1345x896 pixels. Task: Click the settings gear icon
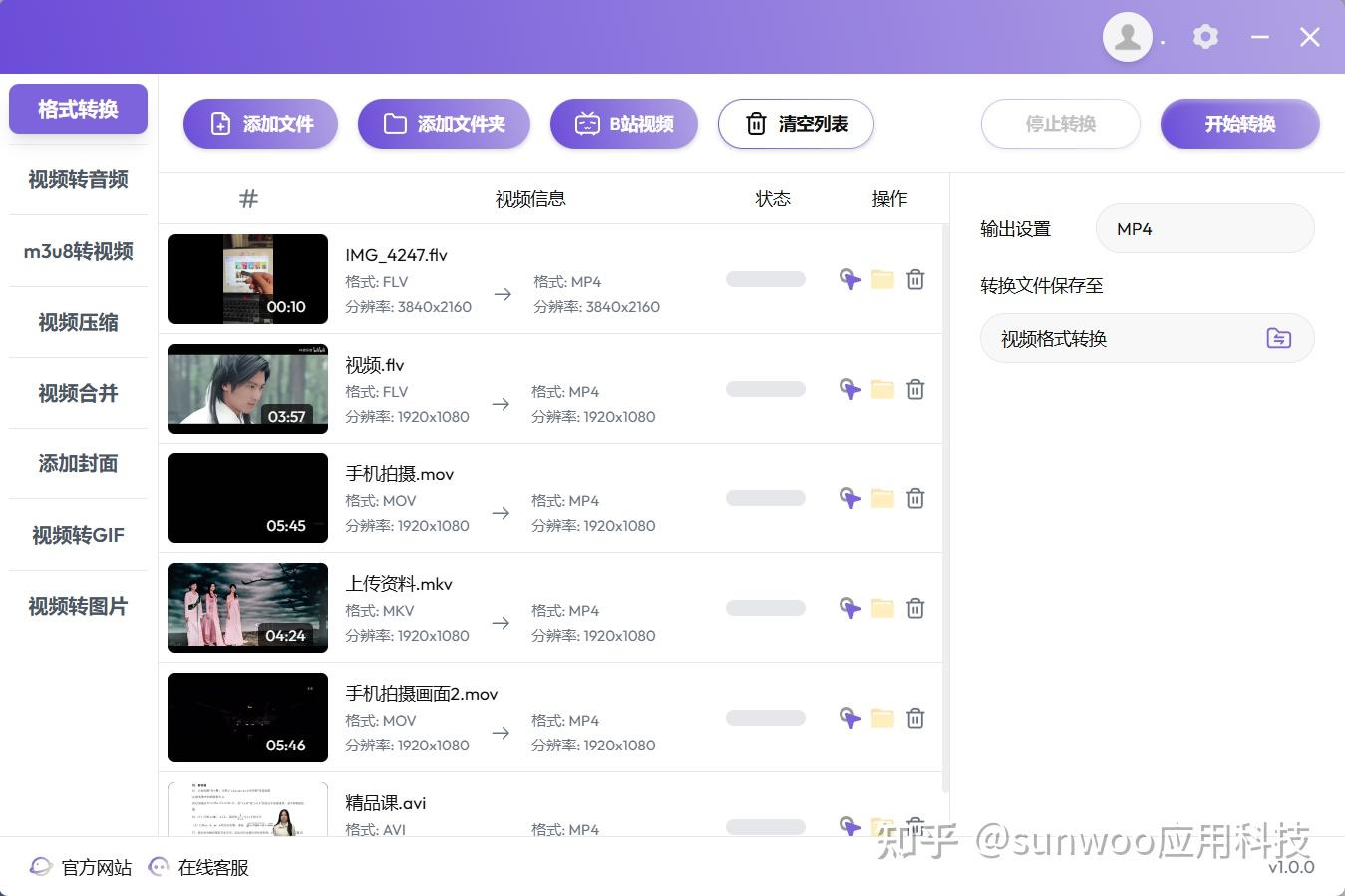(x=1205, y=37)
